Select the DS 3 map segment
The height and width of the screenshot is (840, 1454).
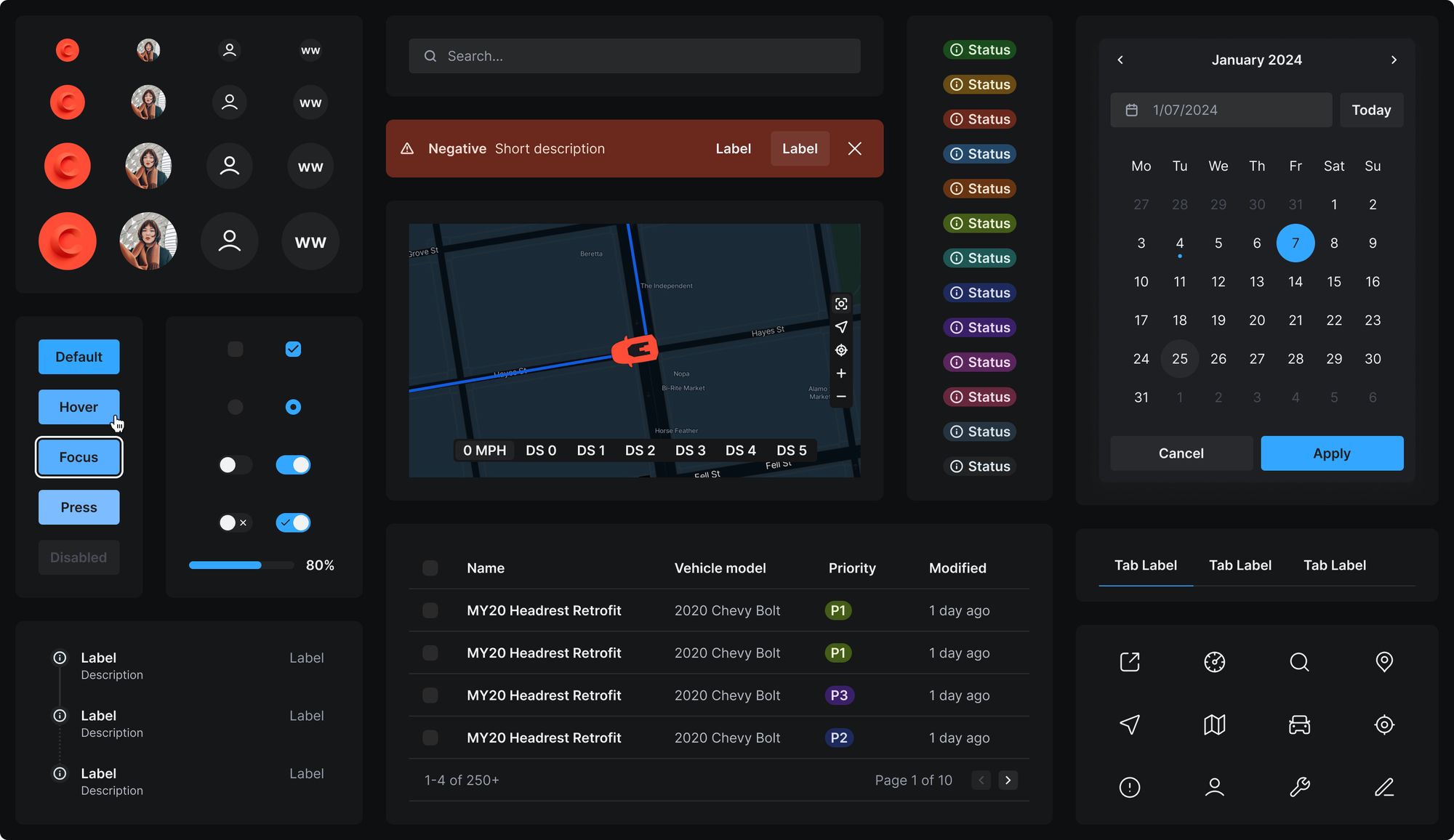coord(691,451)
